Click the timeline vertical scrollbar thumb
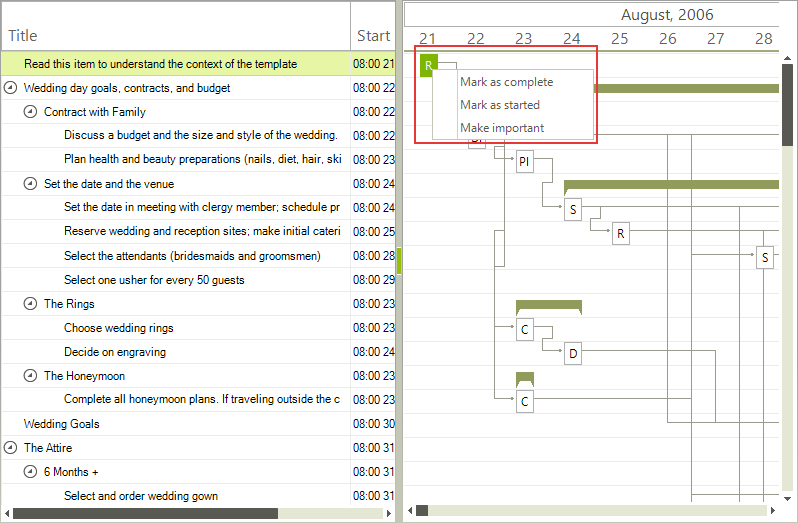Viewport: 798px width, 523px height. point(787,105)
